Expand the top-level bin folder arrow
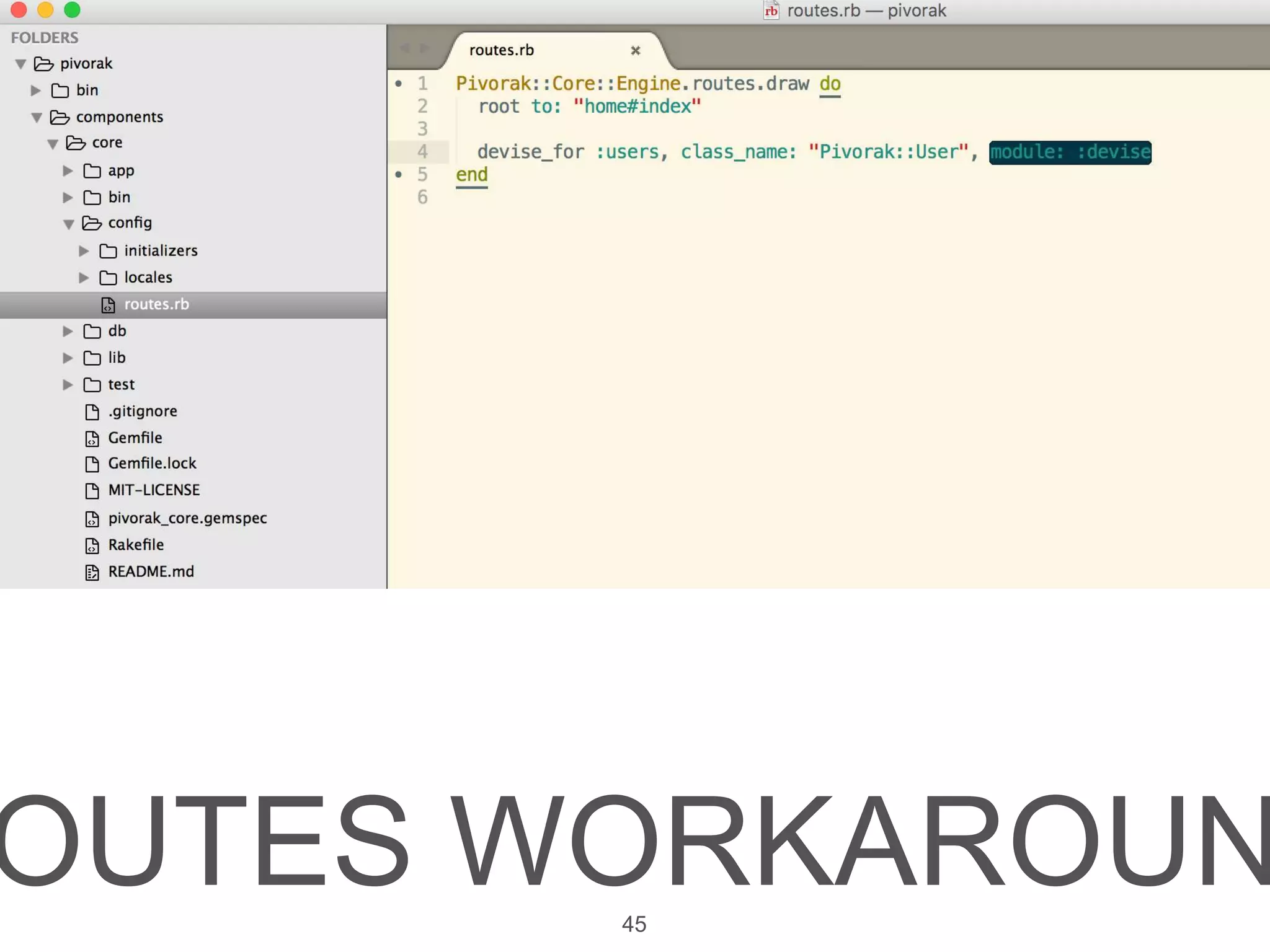 [x=36, y=90]
